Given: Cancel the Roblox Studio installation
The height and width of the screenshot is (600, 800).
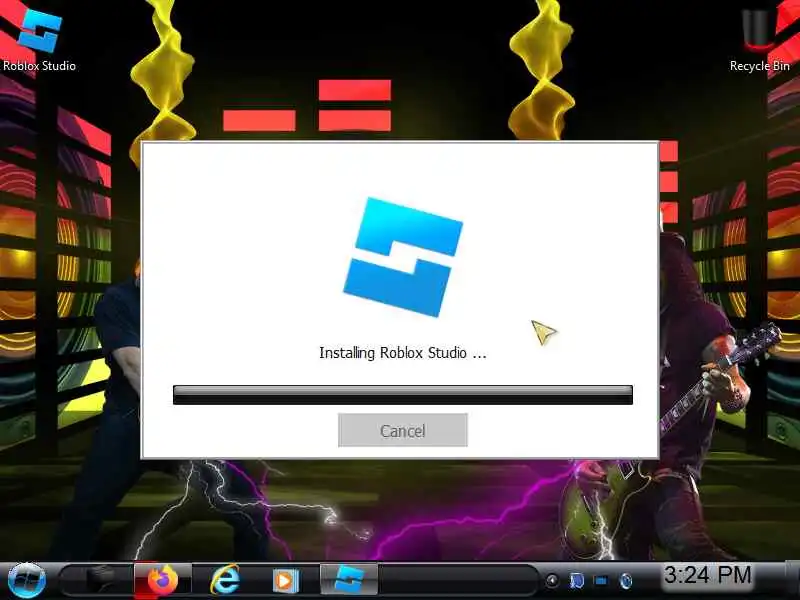Looking at the screenshot, I should coord(403,430).
